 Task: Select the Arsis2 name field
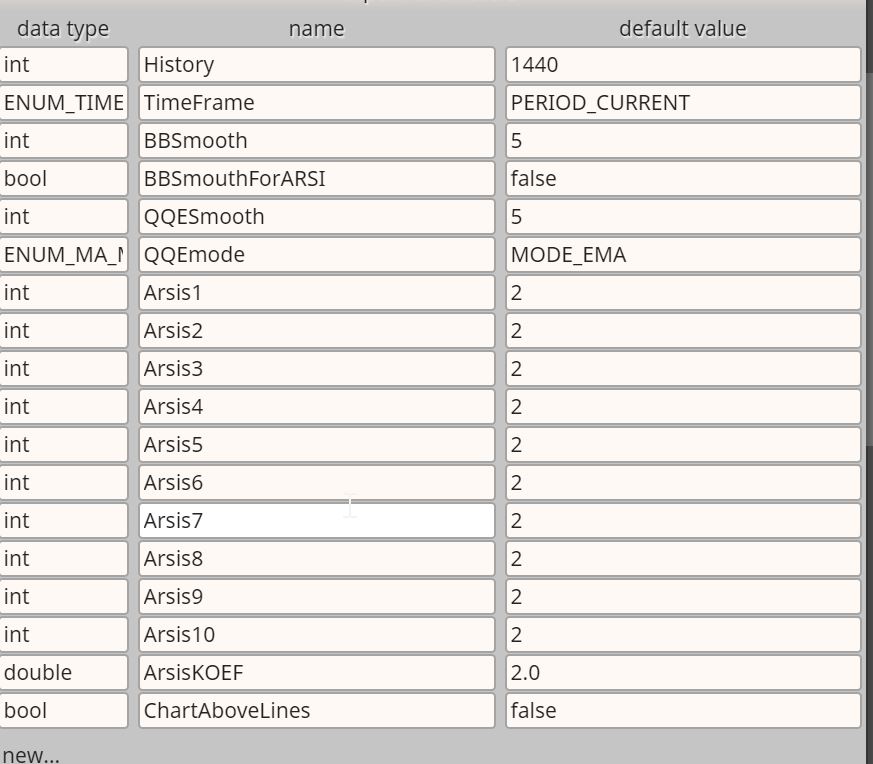(x=316, y=331)
